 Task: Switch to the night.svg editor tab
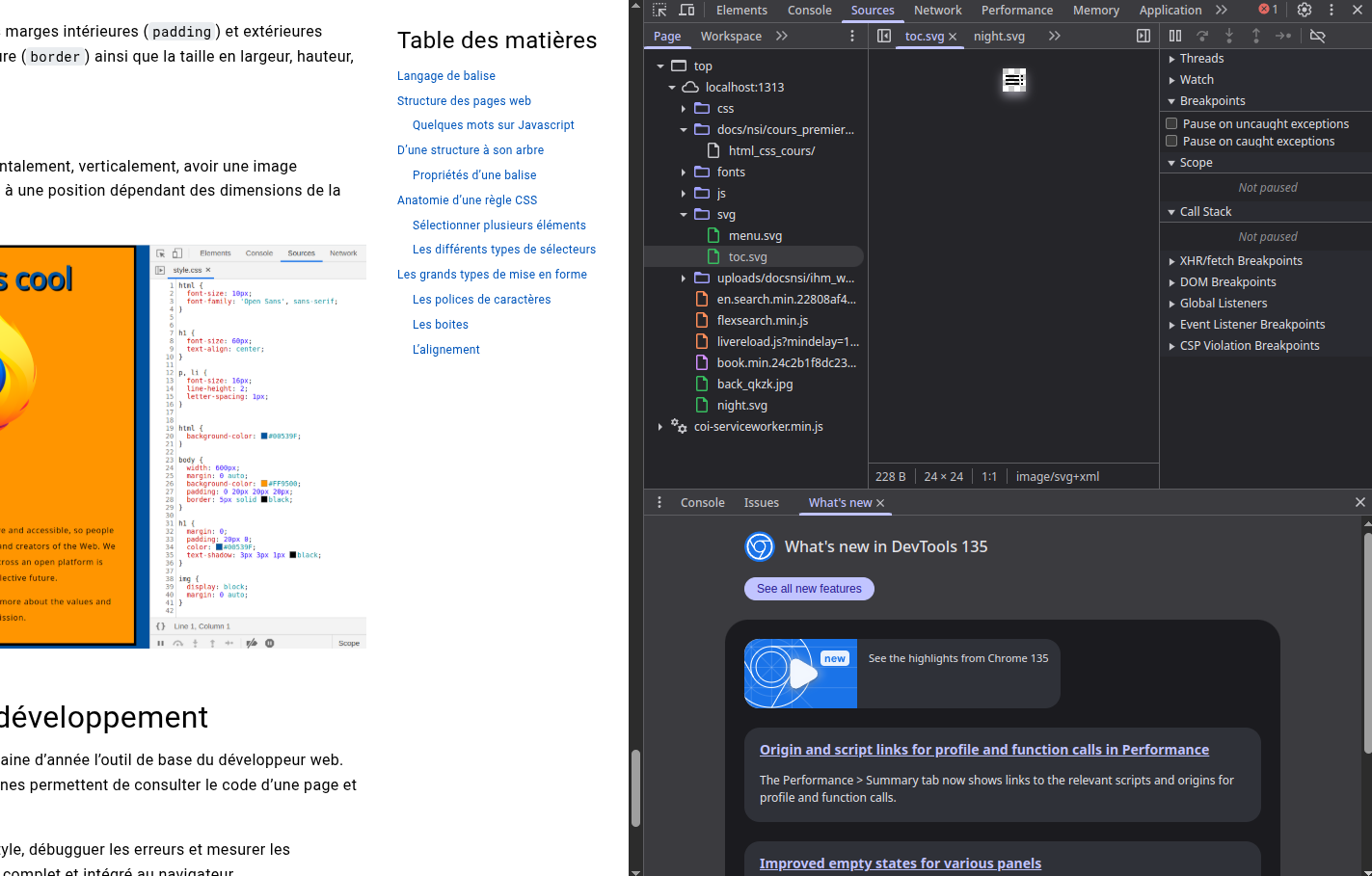999,36
